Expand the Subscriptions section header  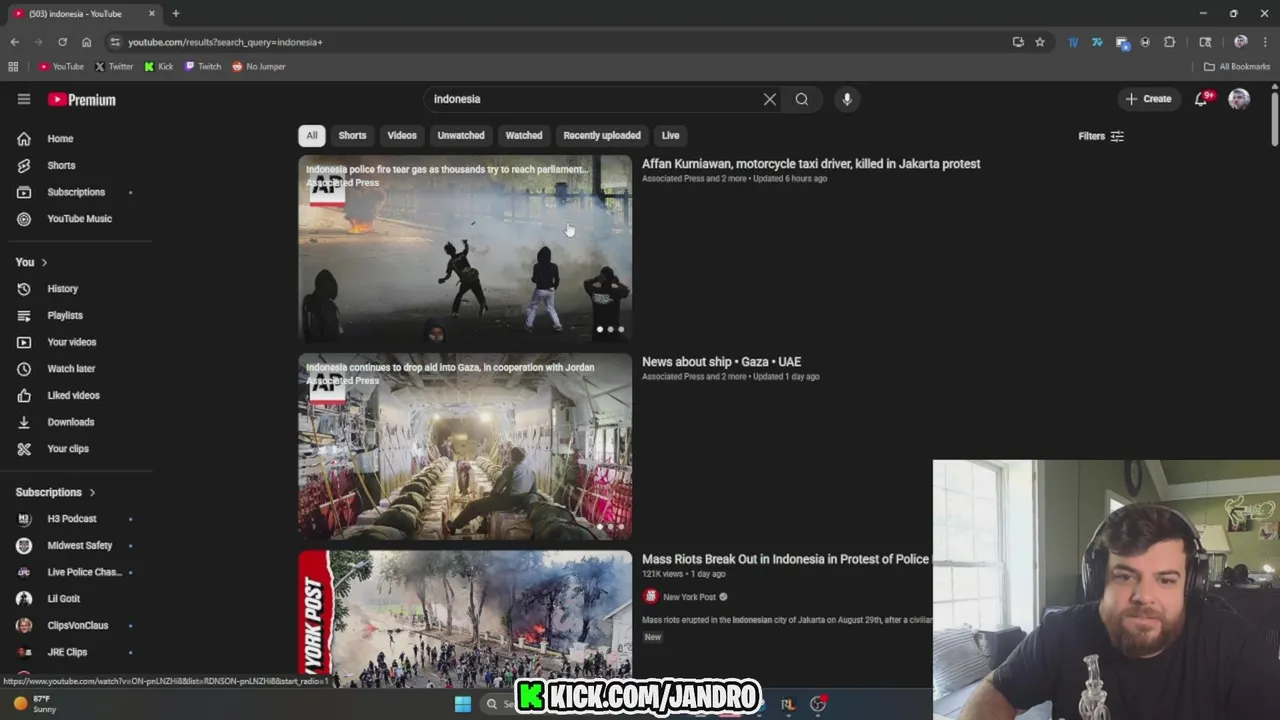pyautogui.click(x=56, y=492)
